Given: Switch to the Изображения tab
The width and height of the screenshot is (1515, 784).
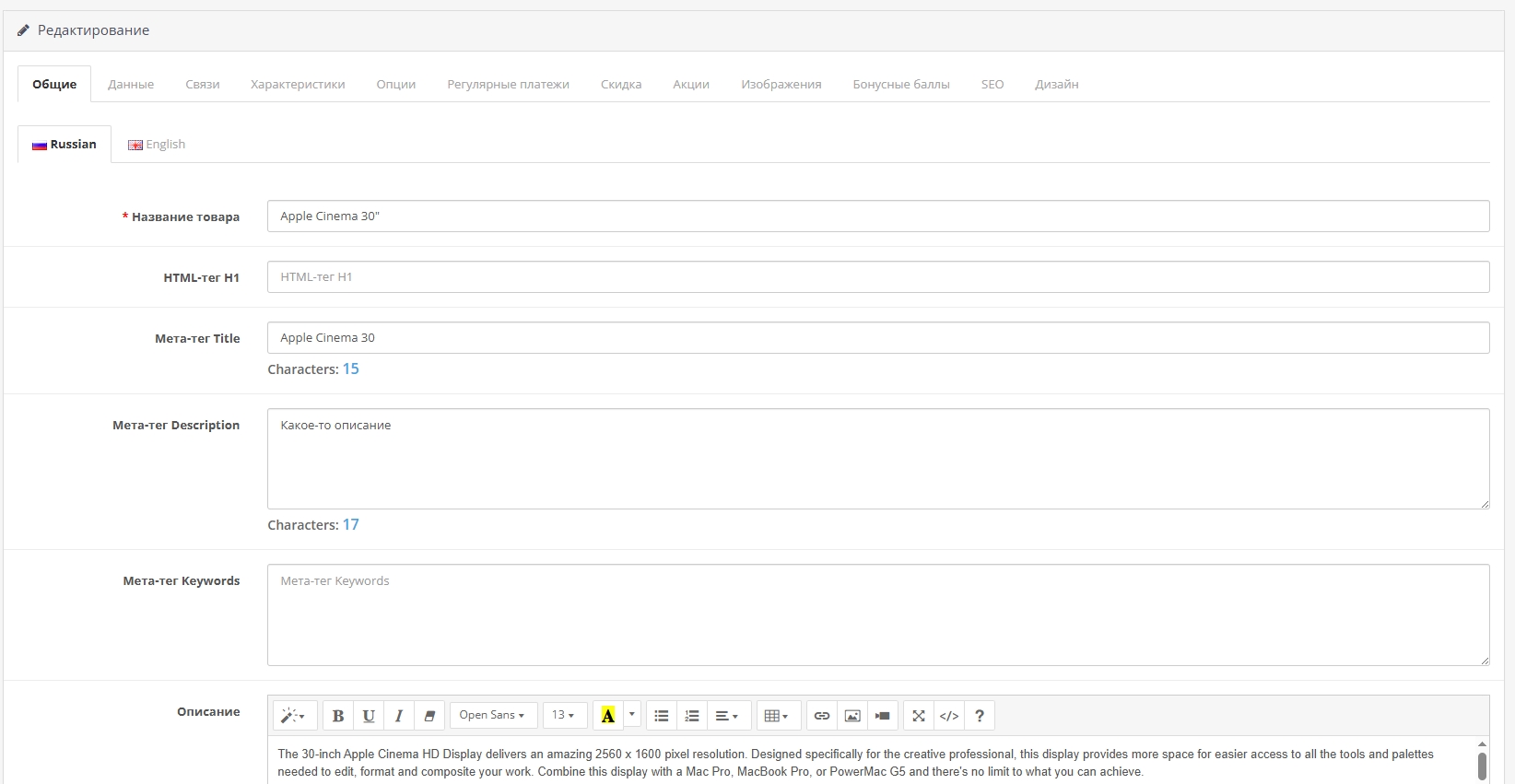Looking at the screenshot, I should click(x=781, y=84).
